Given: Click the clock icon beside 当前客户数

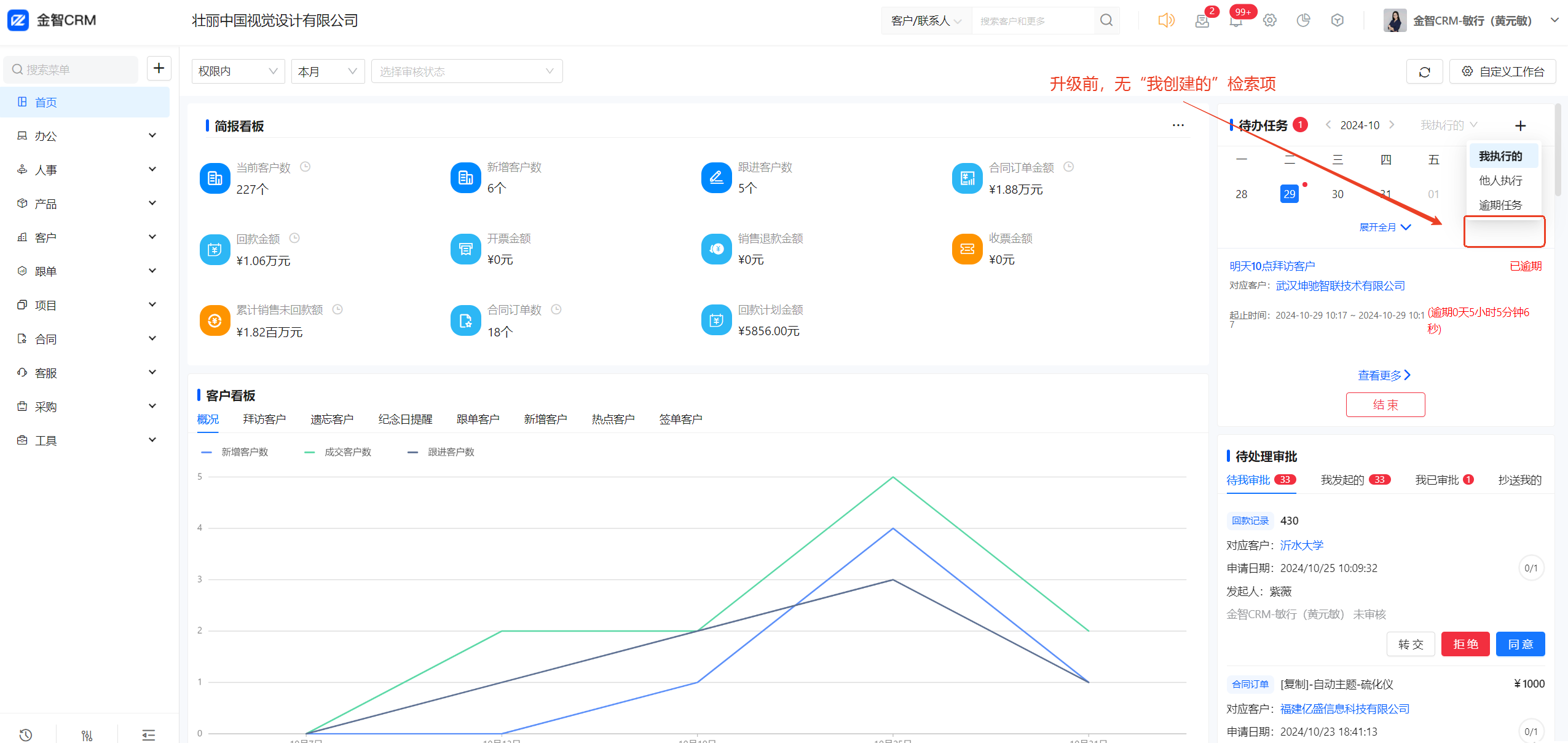Looking at the screenshot, I should click(305, 167).
